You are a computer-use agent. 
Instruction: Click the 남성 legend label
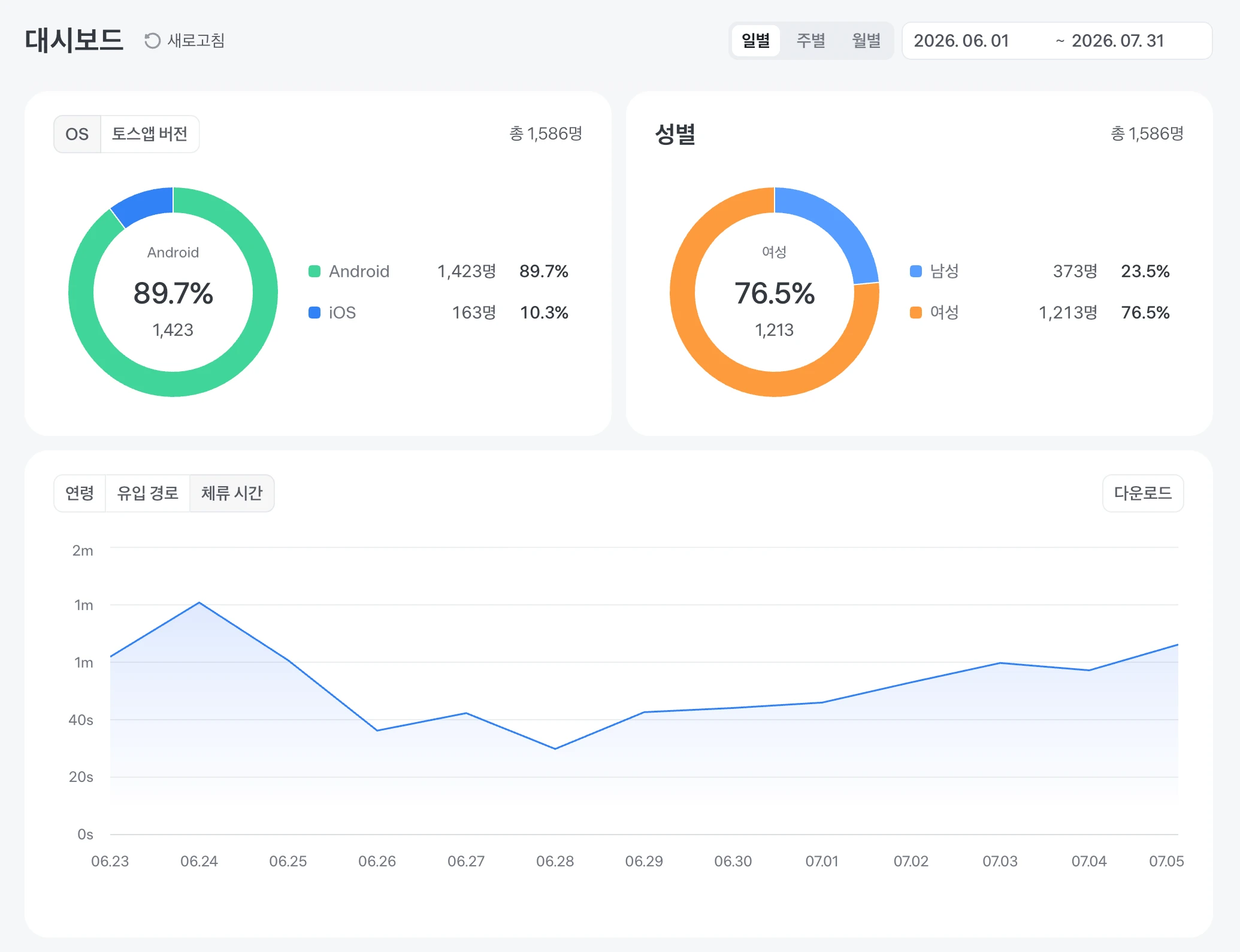coord(945,271)
